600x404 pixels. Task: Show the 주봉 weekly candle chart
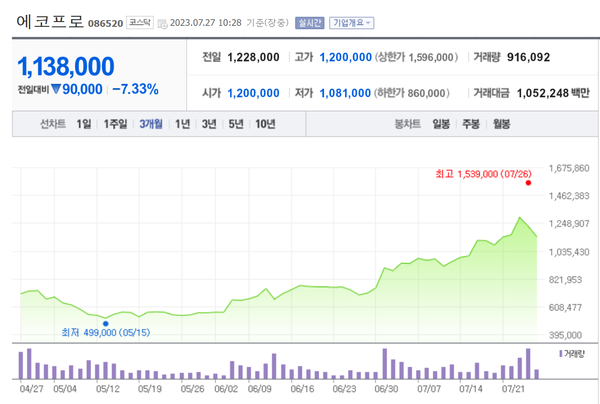click(471, 125)
